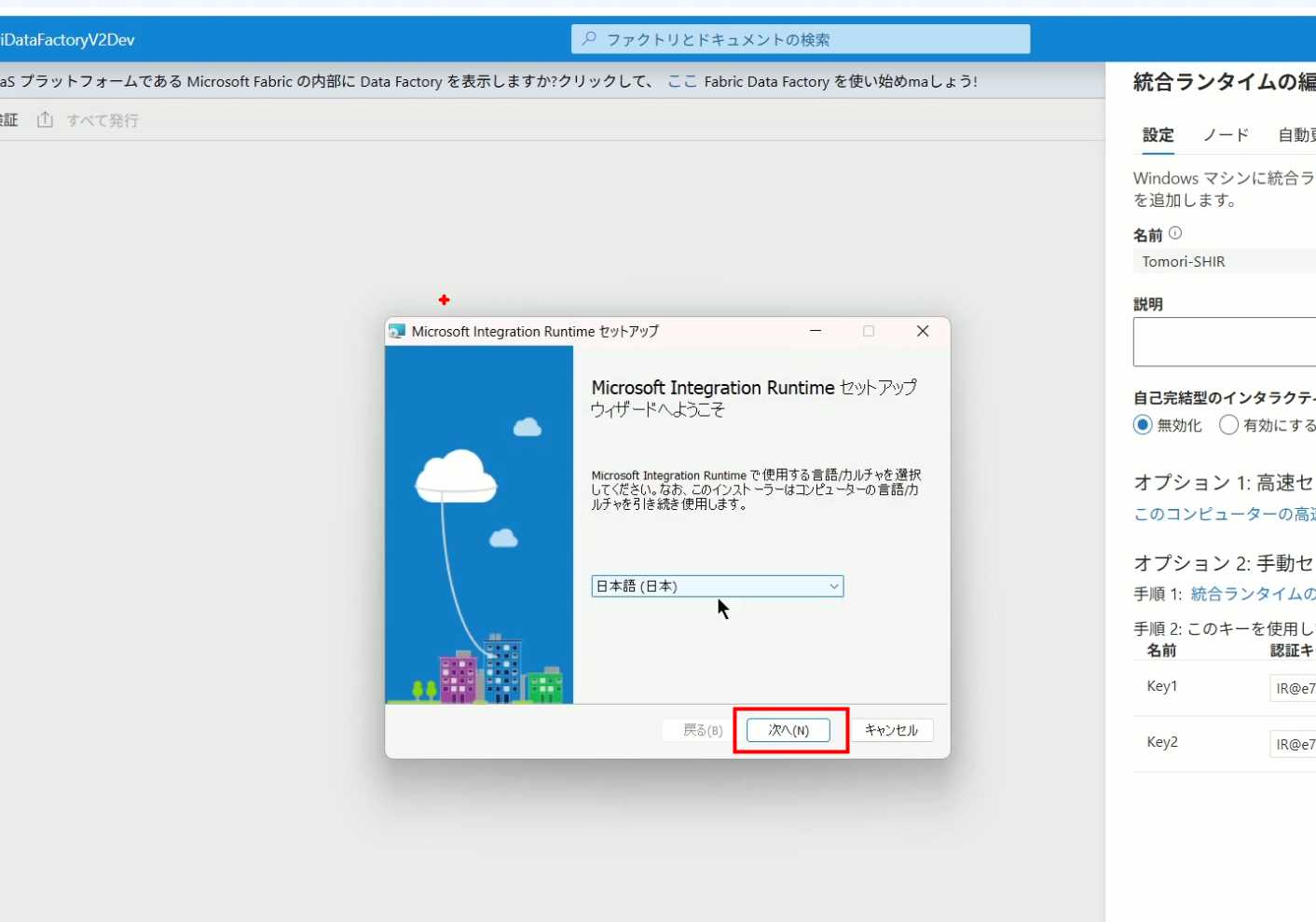Minimize the Integration Runtime setup window
Viewport: 1316px width, 922px height.
[816, 331]
